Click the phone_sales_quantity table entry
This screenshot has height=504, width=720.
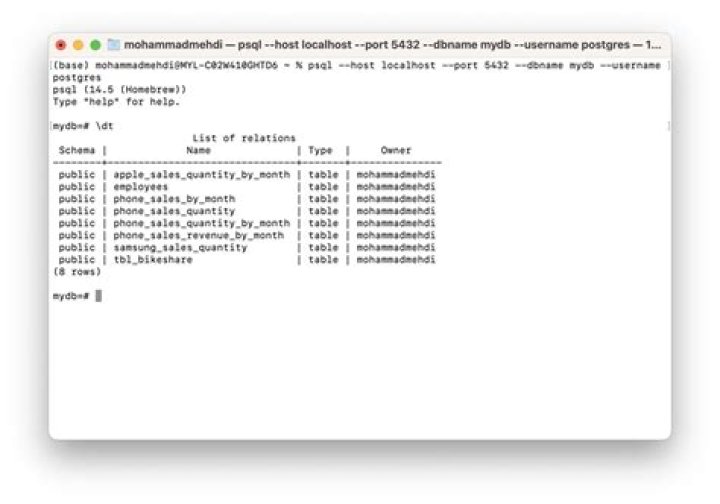(174, 211)
